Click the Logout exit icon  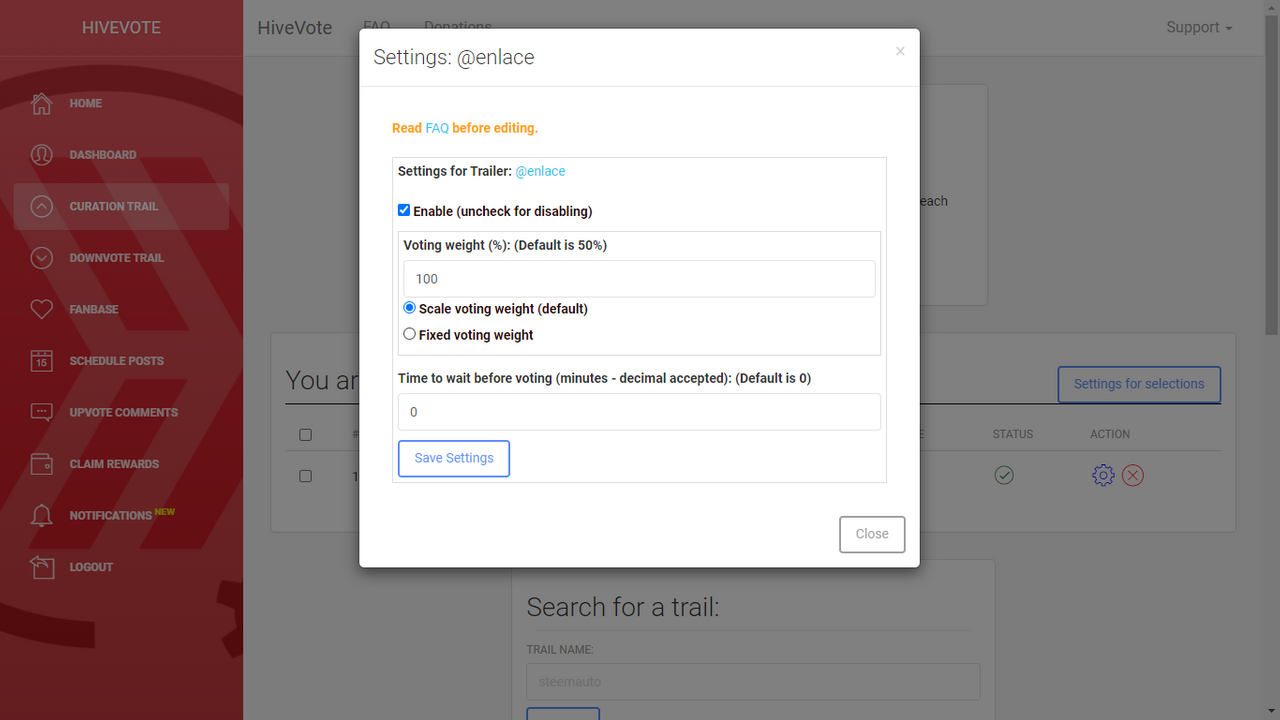[x=41, y=567]
